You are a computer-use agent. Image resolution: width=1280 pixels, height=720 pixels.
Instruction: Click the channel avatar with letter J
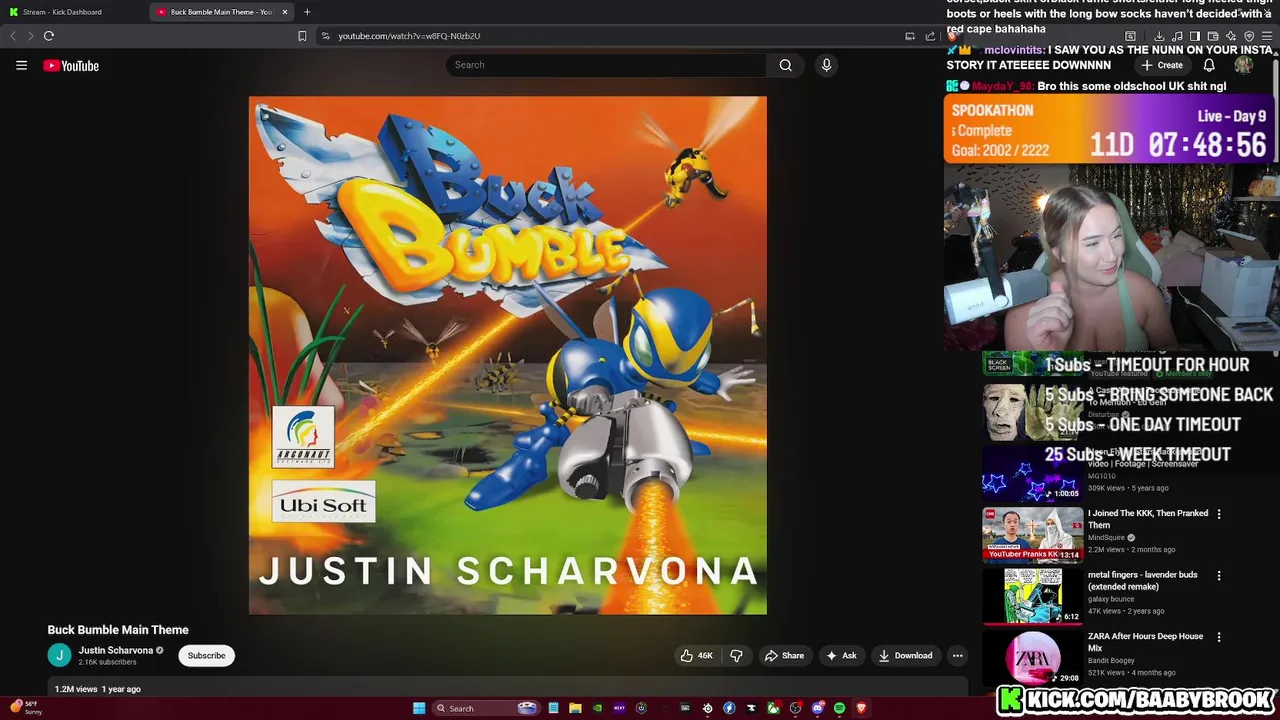60,655
